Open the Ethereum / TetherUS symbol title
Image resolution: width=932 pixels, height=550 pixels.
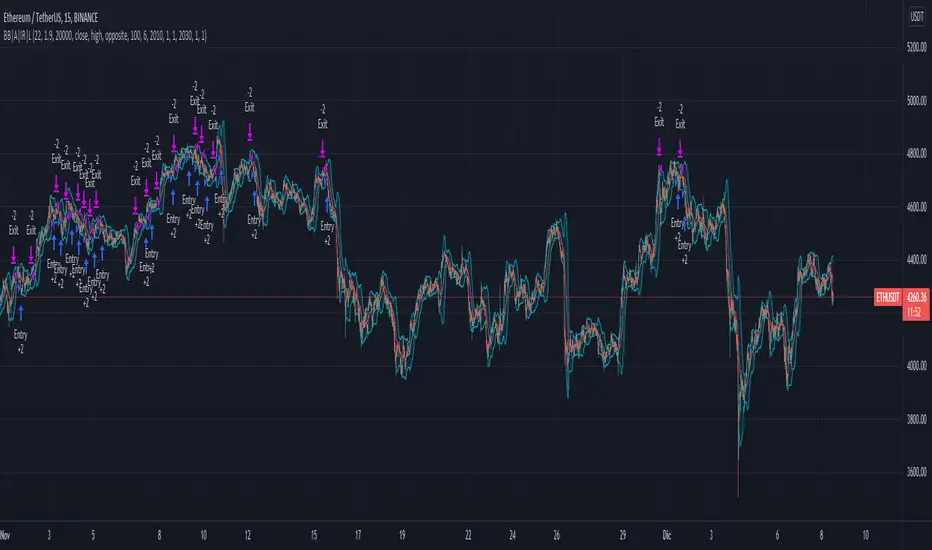point(51,18)
